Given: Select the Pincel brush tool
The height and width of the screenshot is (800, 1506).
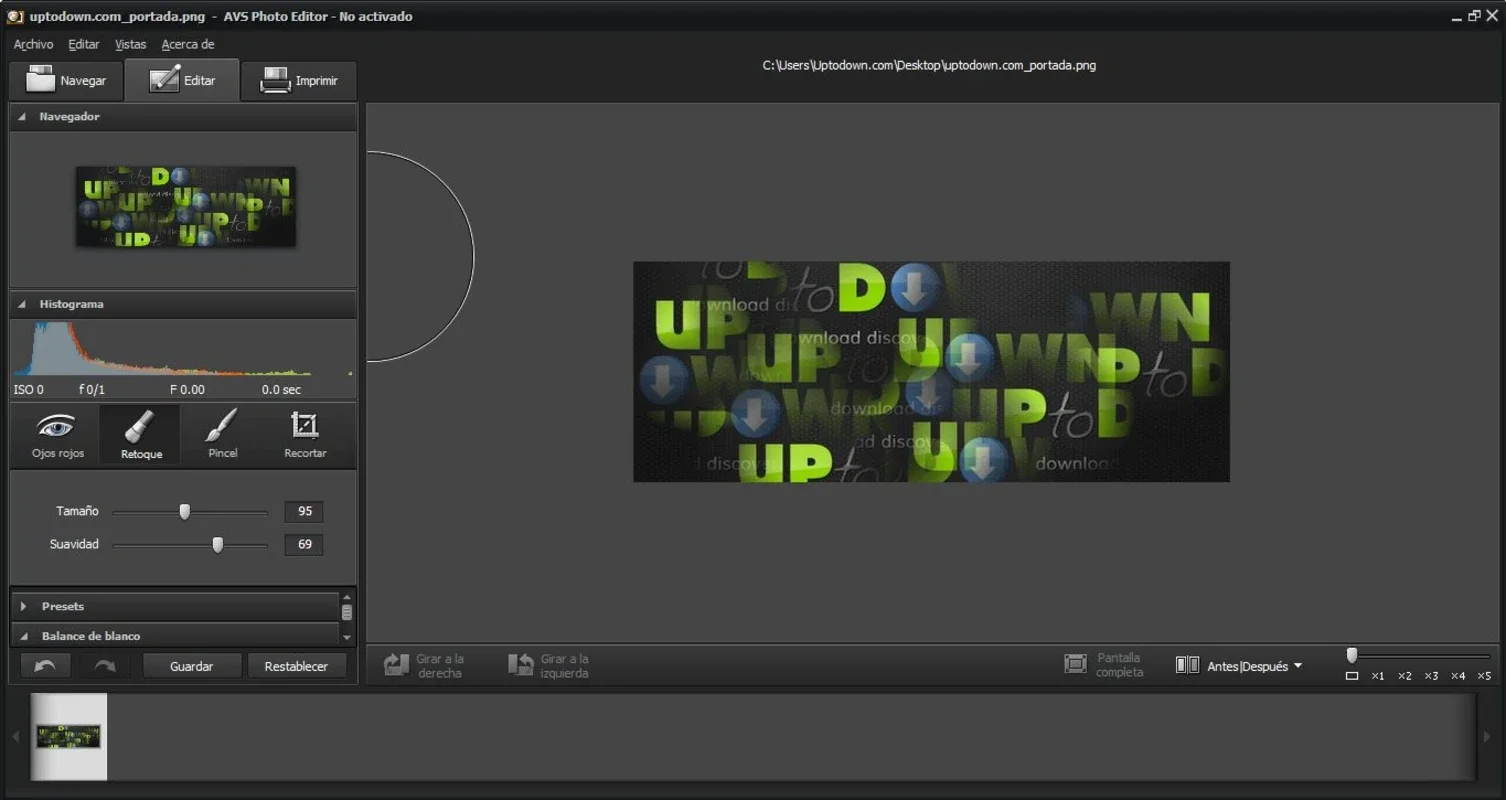Looking at the screenshot, I should click(x=222, y=434).
